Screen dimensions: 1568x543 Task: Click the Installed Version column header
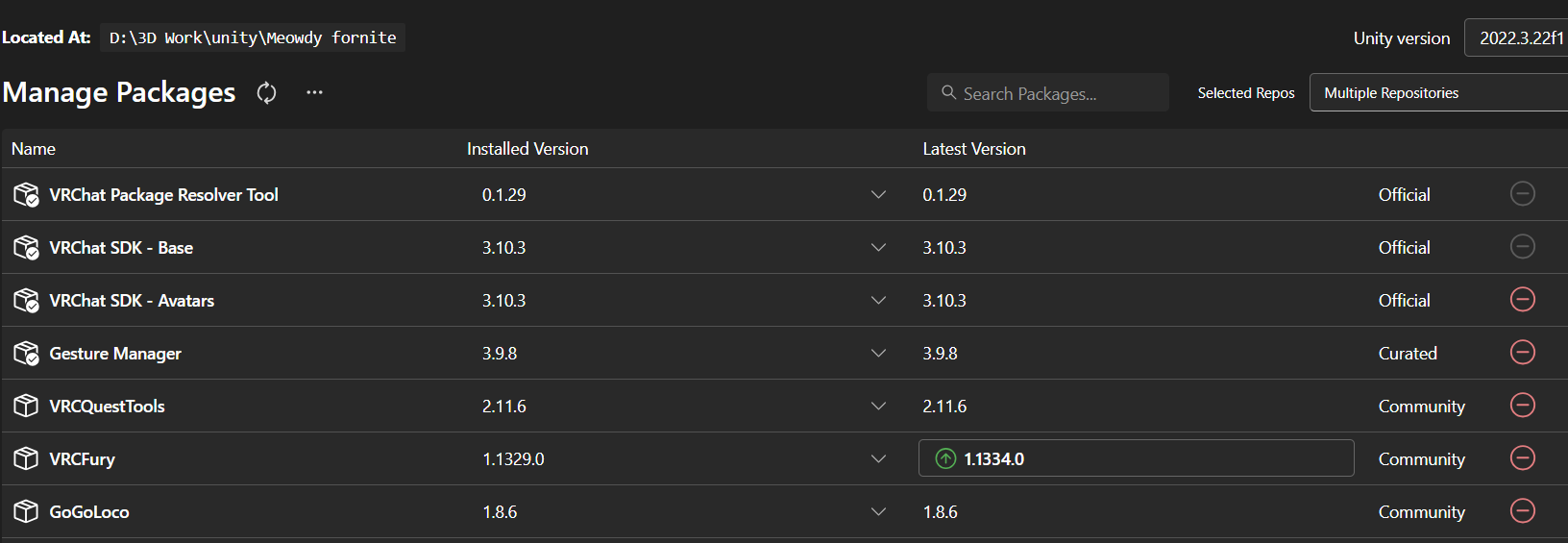527,149
